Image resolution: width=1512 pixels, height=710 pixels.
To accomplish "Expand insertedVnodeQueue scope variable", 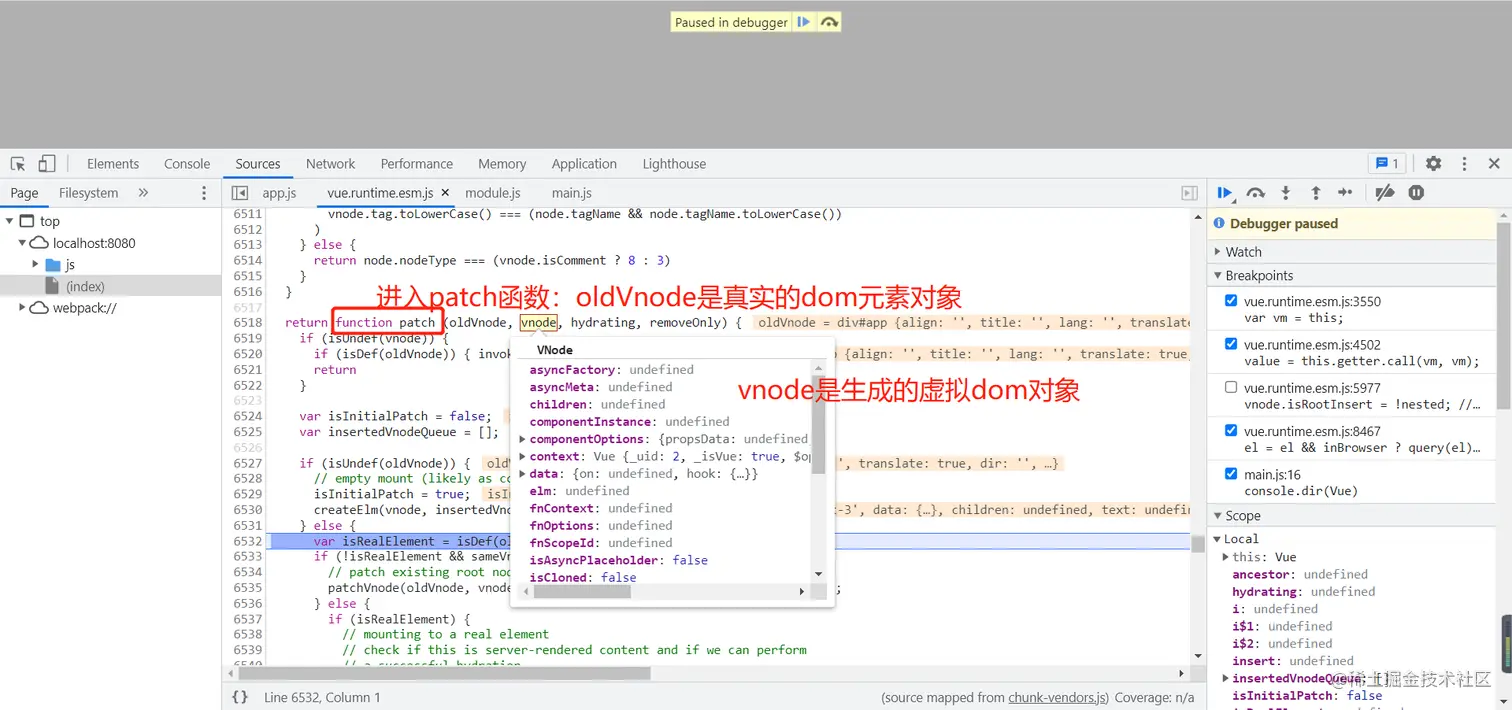I will 1226,678.
